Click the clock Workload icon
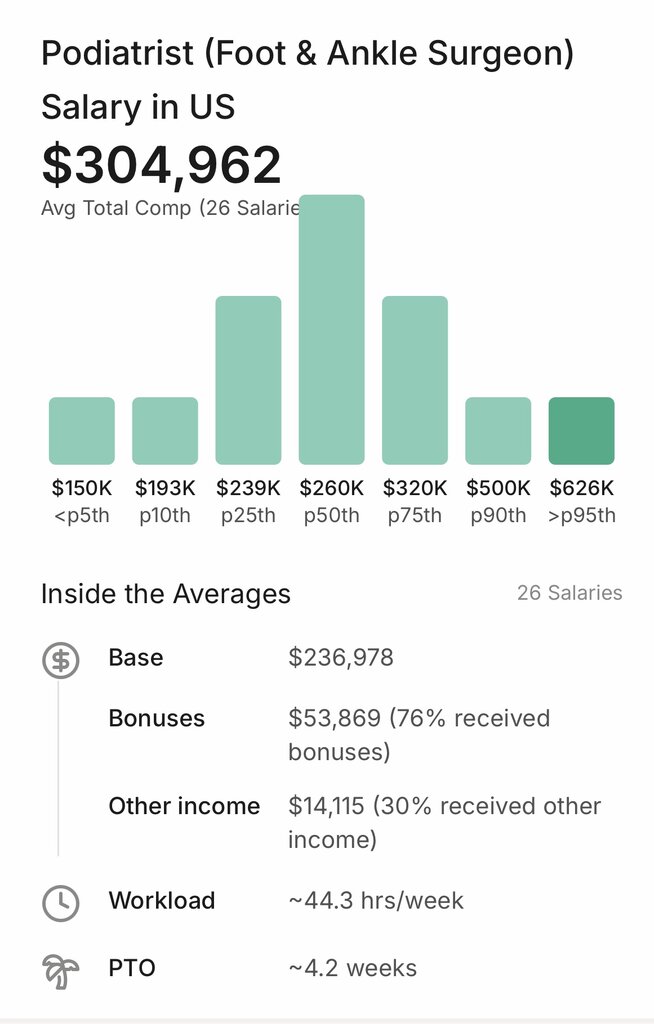 tap(60, 902)
